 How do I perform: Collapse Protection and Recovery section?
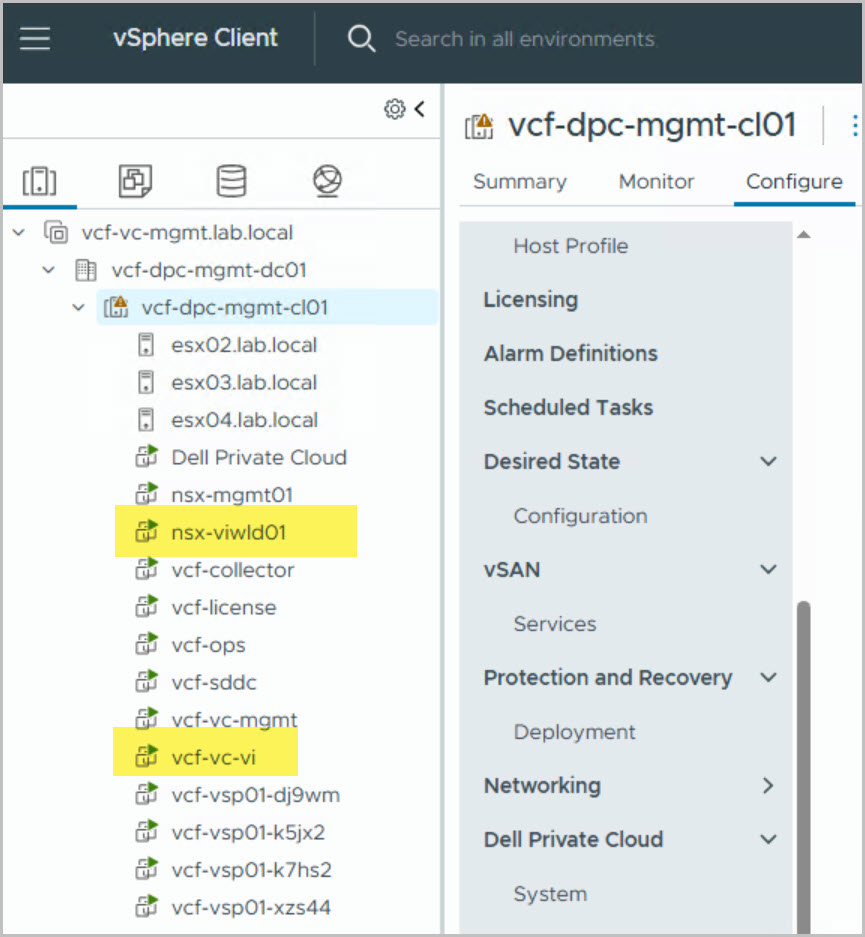pos(769,677)
